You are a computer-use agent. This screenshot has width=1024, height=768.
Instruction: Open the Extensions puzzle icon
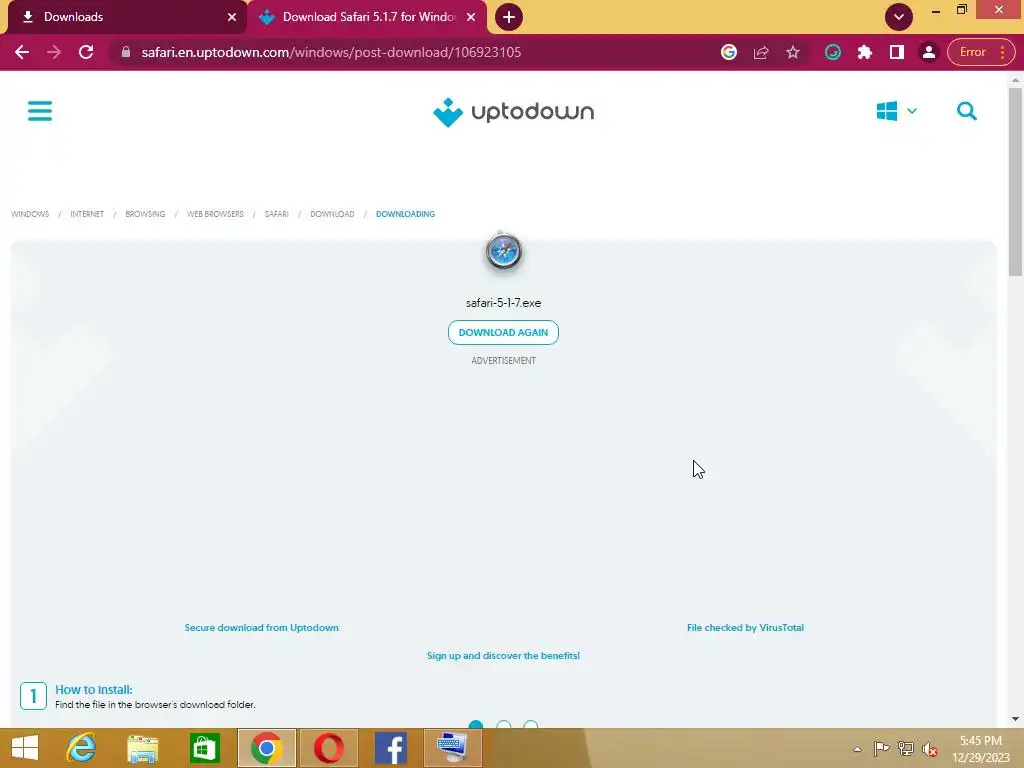tap(865, 52)
